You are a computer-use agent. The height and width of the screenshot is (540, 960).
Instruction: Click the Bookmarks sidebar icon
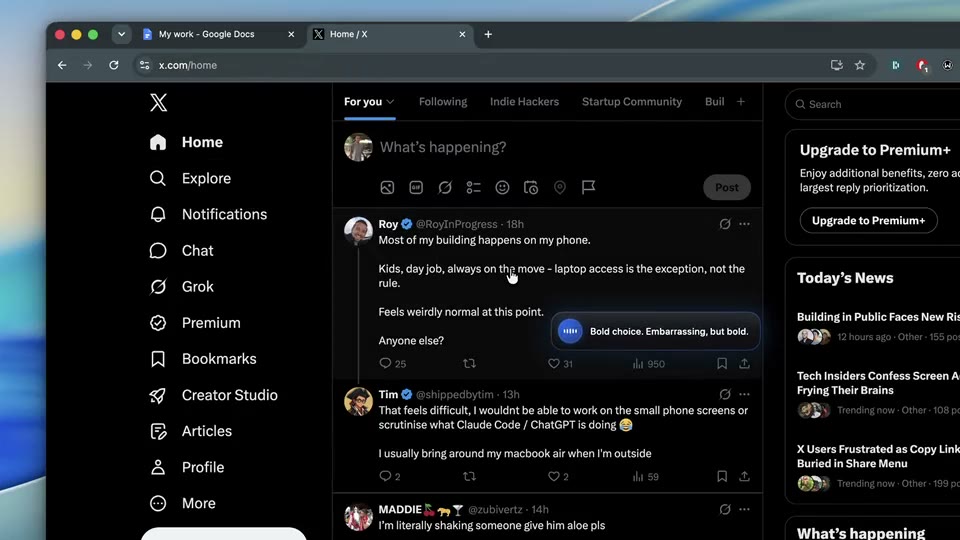coord(158,359)
